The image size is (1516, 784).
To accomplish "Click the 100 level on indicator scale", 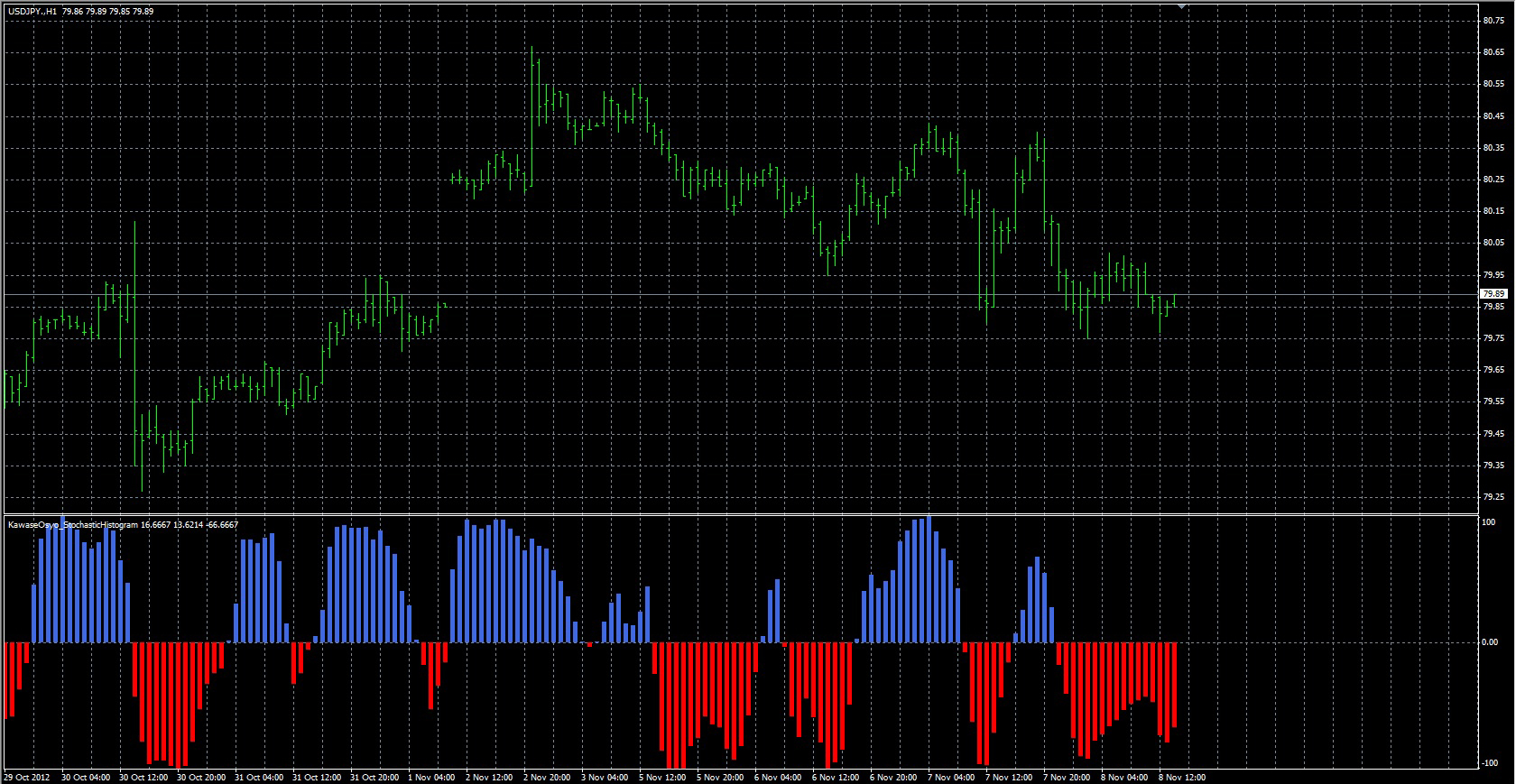I will (x=1489, y=522).
